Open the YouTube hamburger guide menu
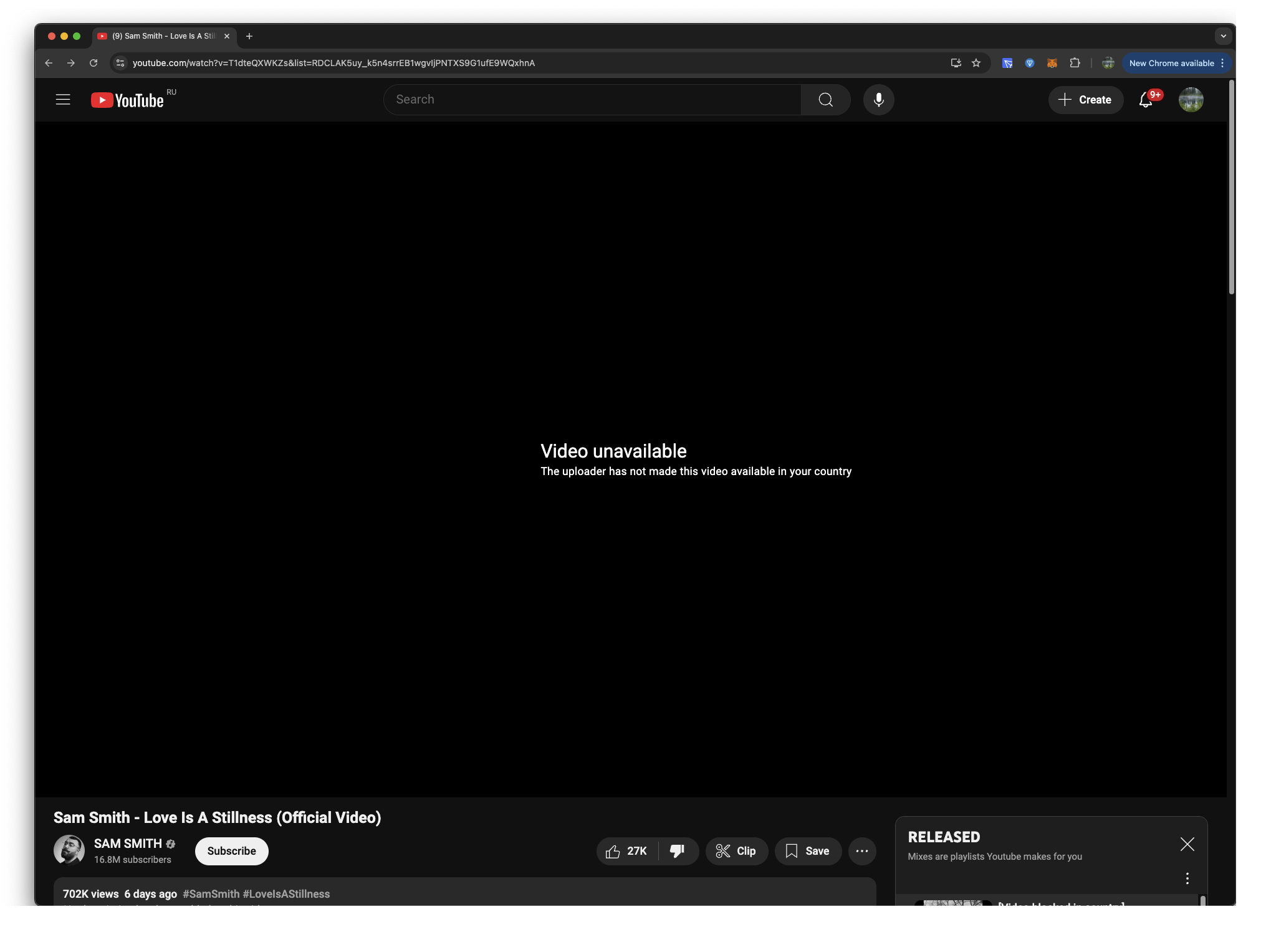 coord(63,100)
